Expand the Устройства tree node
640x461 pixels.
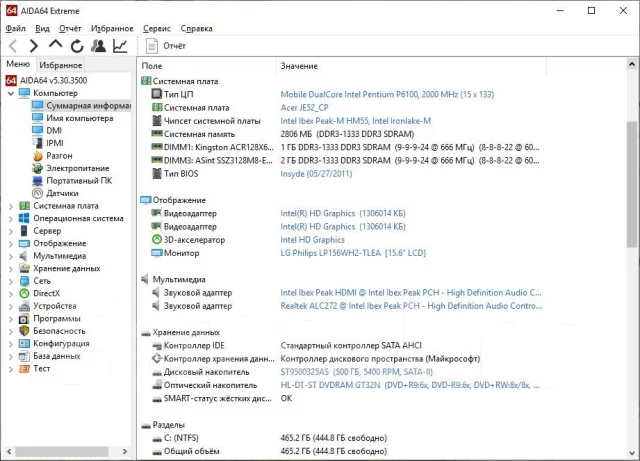tap(11, 306)
